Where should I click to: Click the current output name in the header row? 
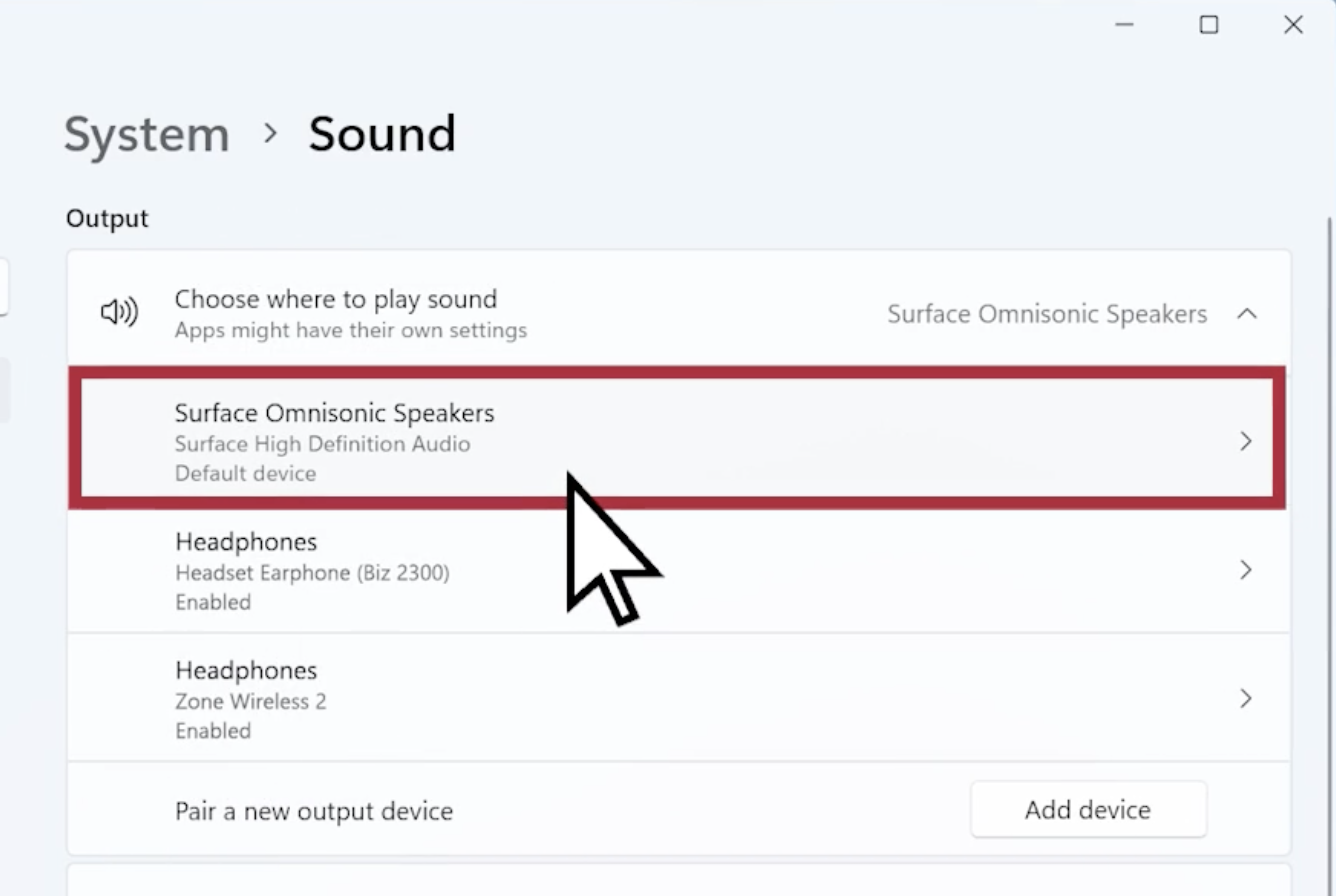[1047, 314]
